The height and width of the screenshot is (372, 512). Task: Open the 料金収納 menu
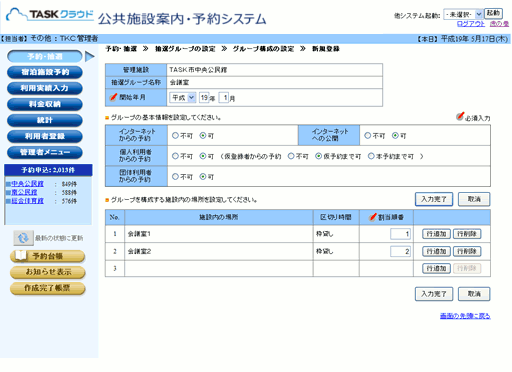coord(45,104)
